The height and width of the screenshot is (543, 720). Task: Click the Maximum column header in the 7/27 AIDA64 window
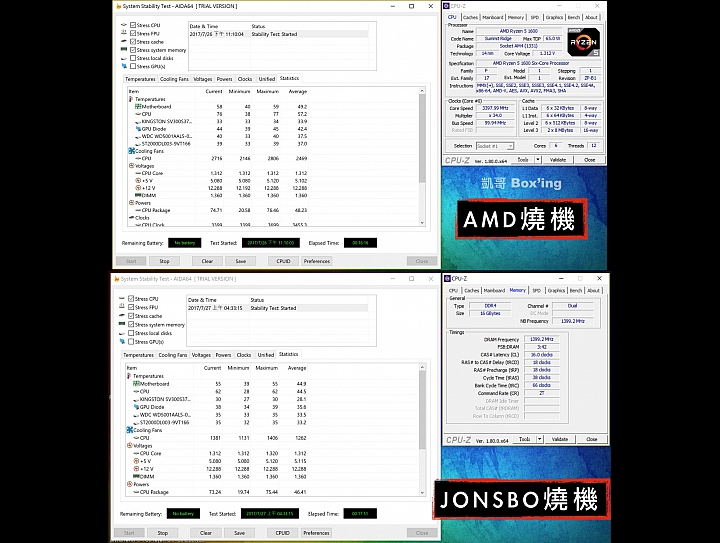[266, 368]
